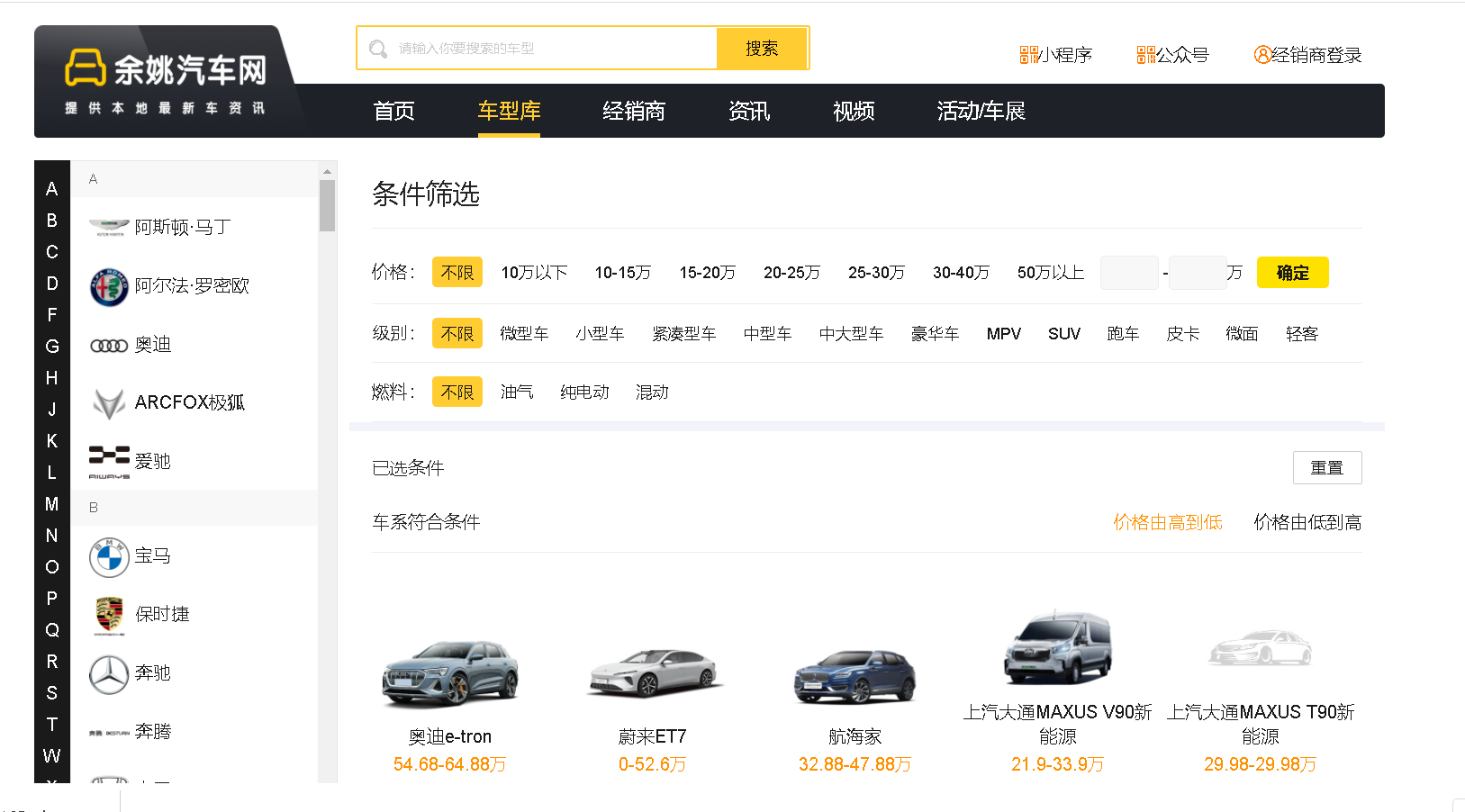1465x812 pixels.
Task: Open the MAXUS V90 van image
Action: click(1058, 648)
